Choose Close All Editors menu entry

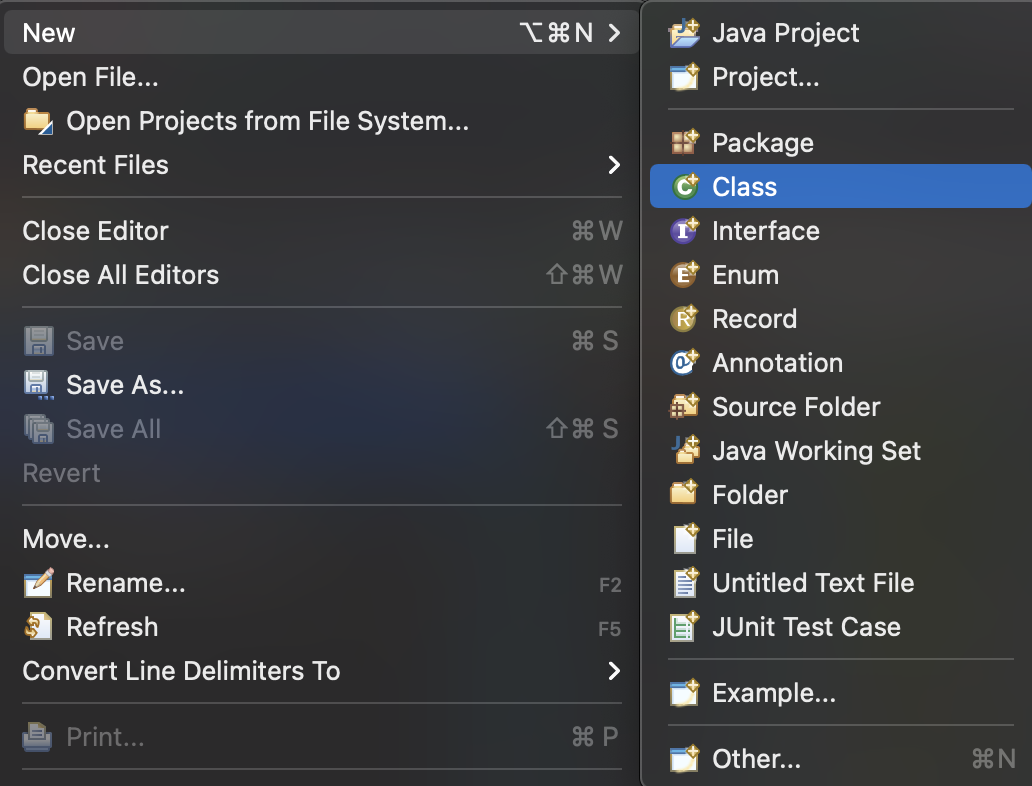click(121, 275)
